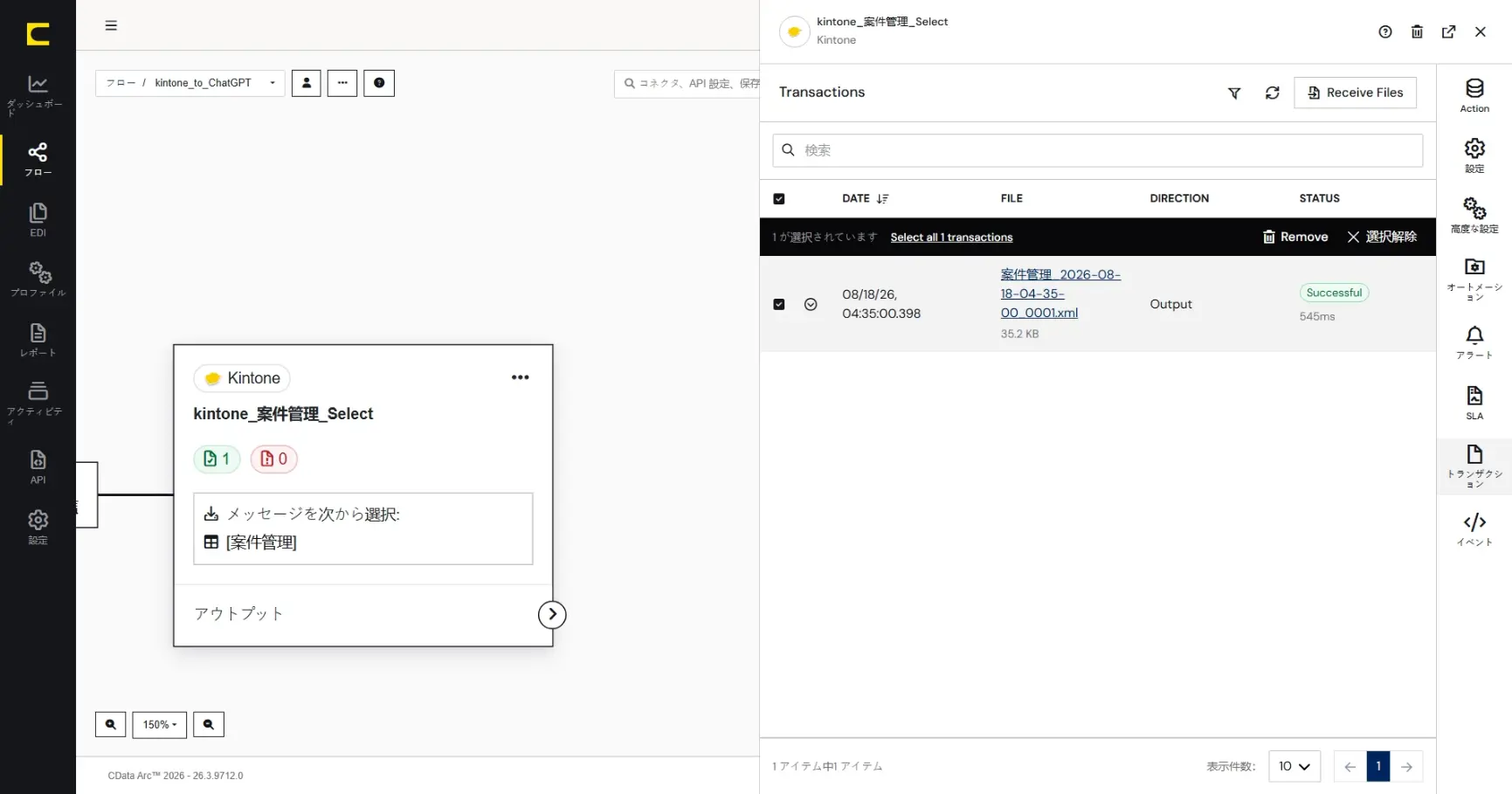Image resolution: width=1512 pixels, height=794 pixels.
Task: Open the 高度な設定 advanced settings tab
Action: coord(1474,216)
